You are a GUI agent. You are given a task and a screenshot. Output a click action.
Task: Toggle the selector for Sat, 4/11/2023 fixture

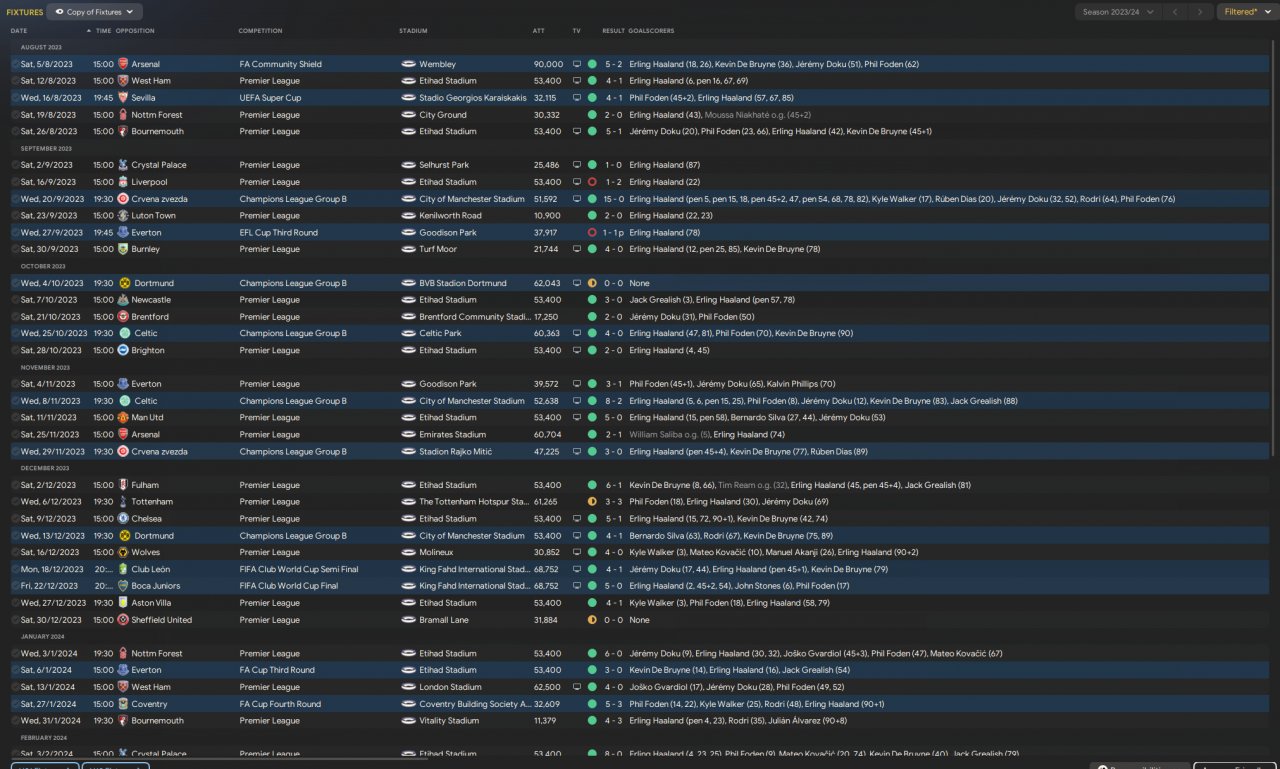[x=15, y=384]
